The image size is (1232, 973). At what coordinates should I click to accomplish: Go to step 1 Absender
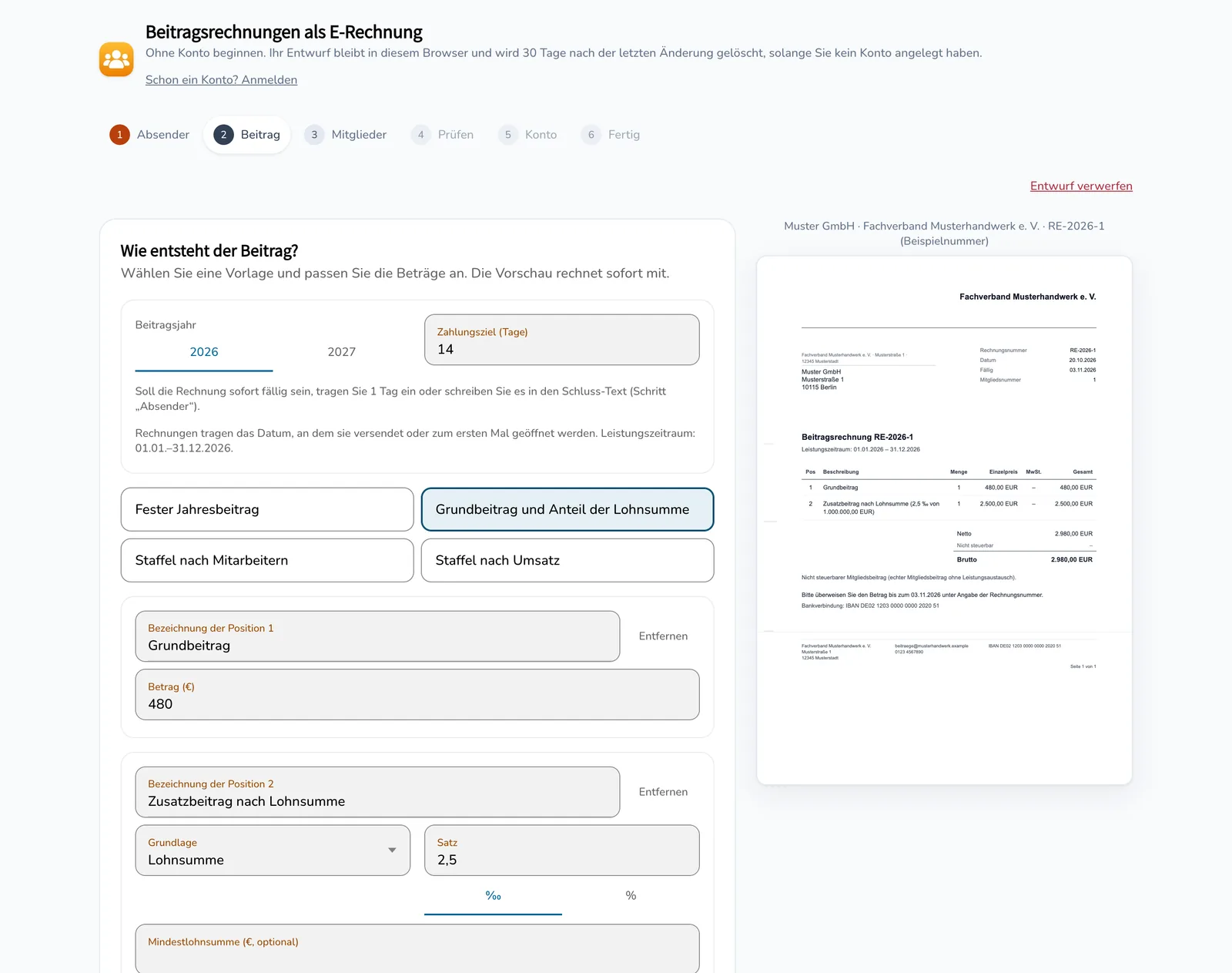(149, 135)
